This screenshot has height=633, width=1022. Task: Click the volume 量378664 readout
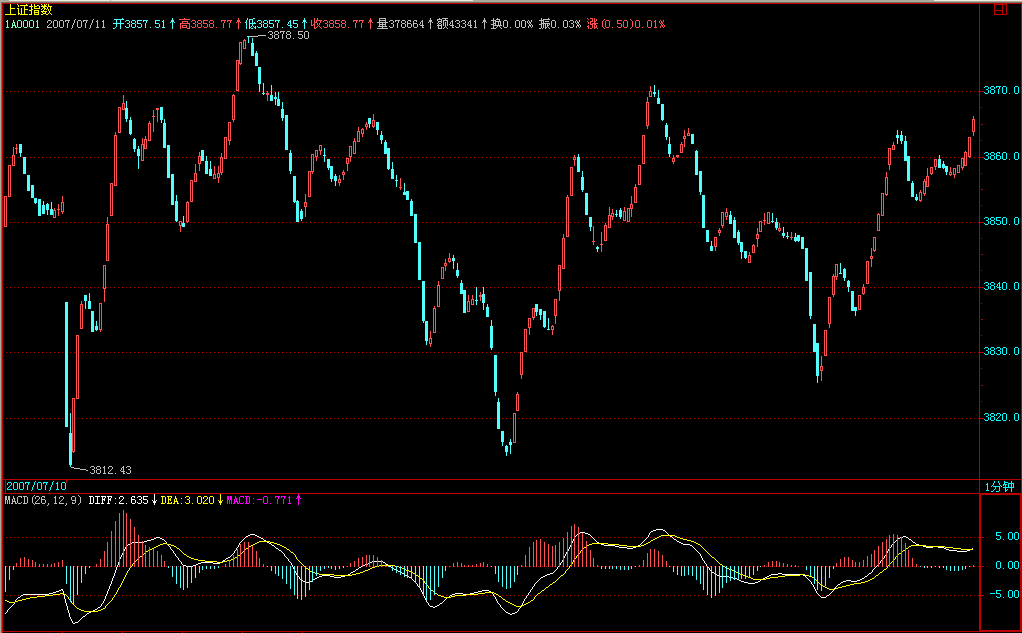400,23
